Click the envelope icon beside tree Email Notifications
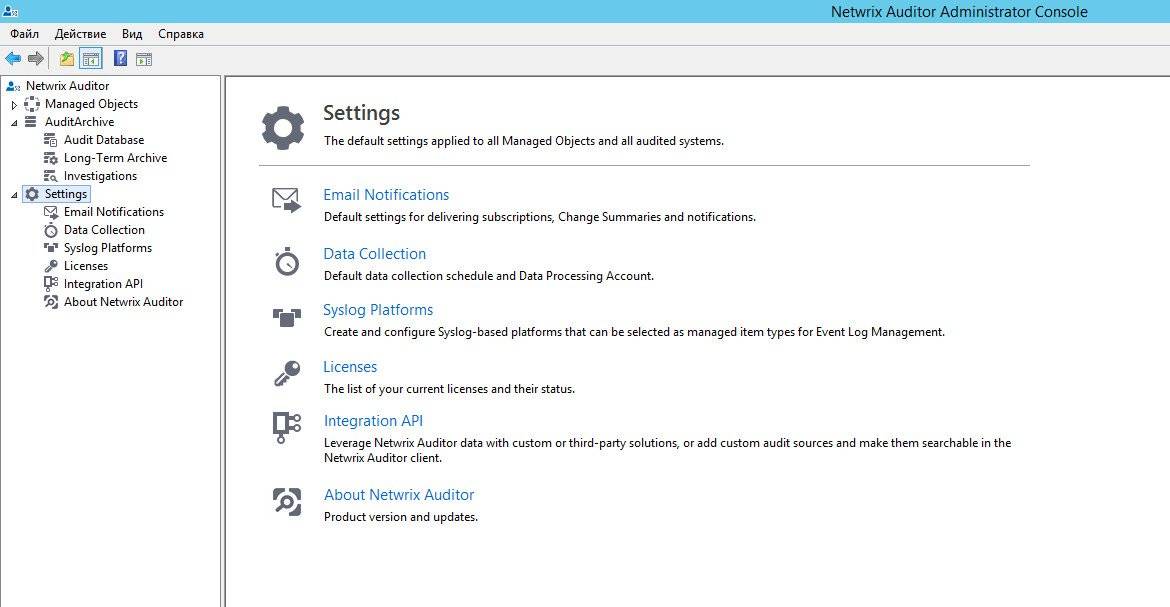 [x=51, y=212]
